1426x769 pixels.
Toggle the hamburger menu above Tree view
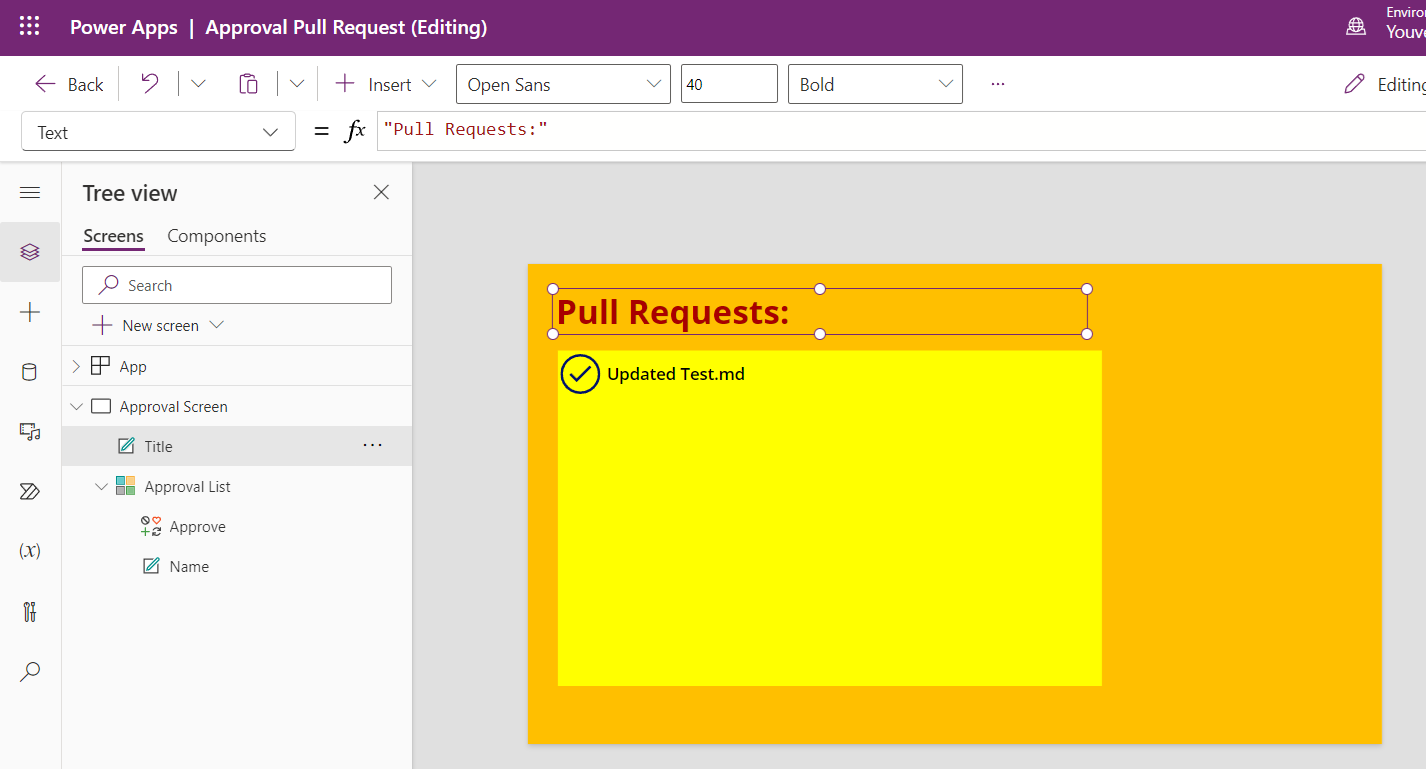click(x=30, y=192)
